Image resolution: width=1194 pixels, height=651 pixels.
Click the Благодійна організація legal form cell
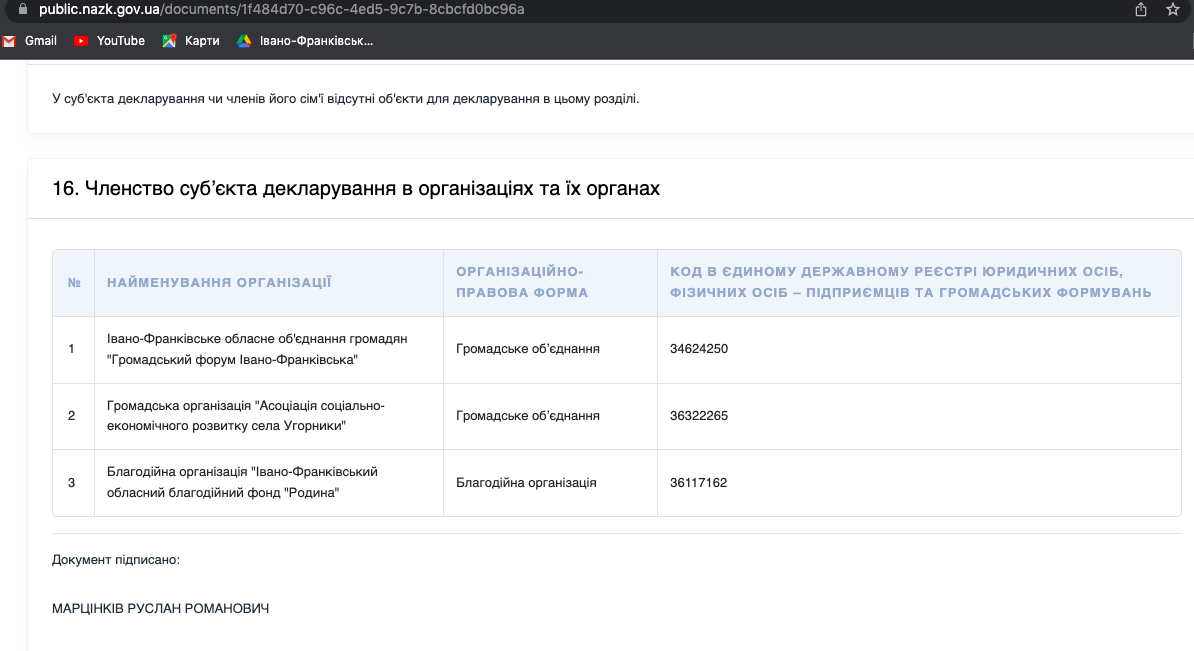[x=526, y=483]
